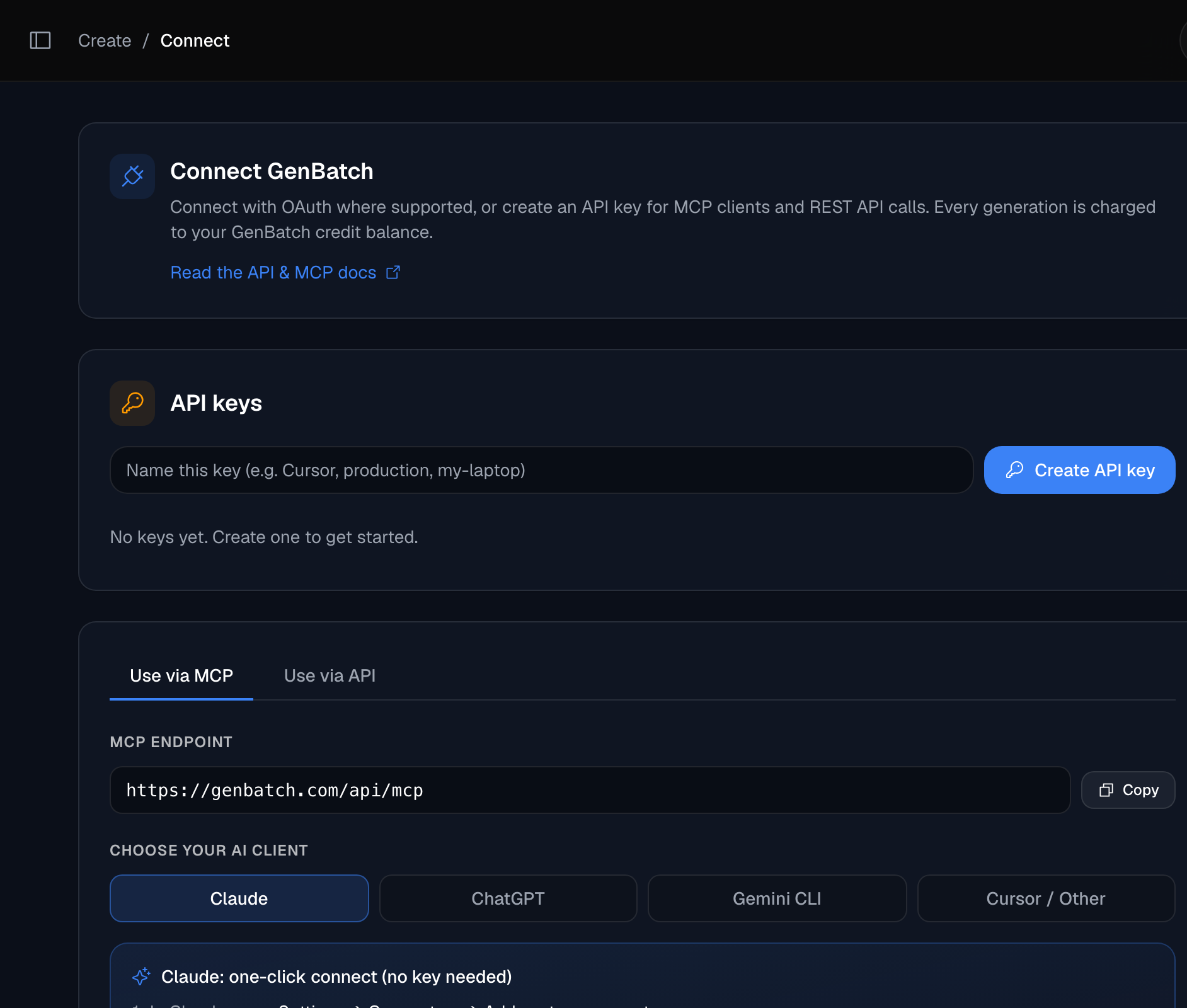This screenshot has height=1008, width=1187.
Task: Click the sparkle icon beside Claude one-click connect
Action: point(141,976)
